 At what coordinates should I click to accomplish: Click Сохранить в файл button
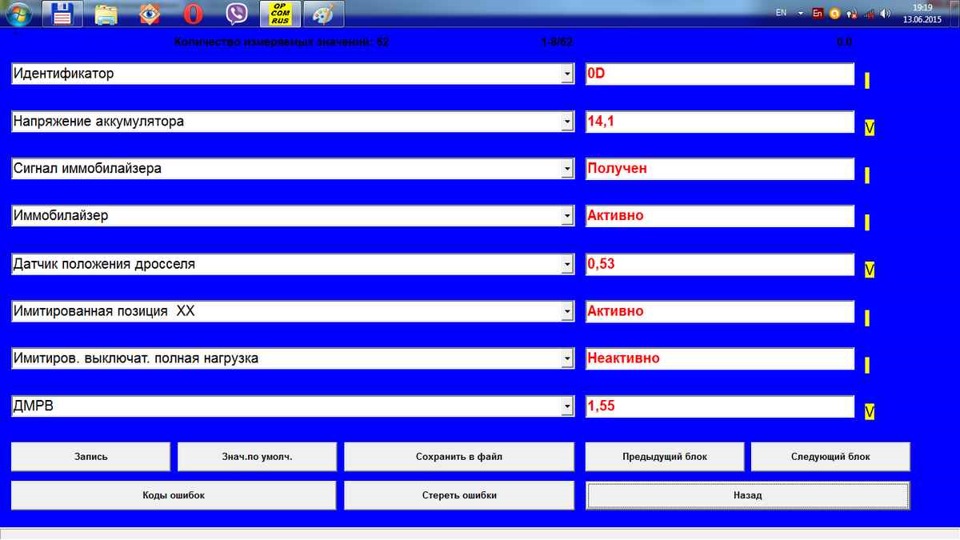pyautogui.click(x=459, y=457)
